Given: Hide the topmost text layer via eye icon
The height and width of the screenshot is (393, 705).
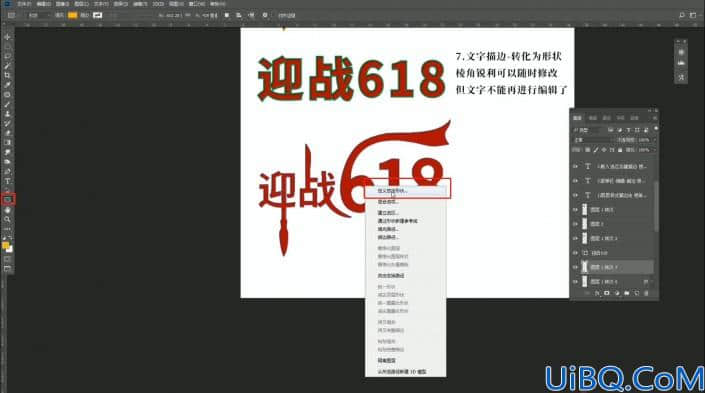Looking at the screenshot, I should click(x=575, y=166).
